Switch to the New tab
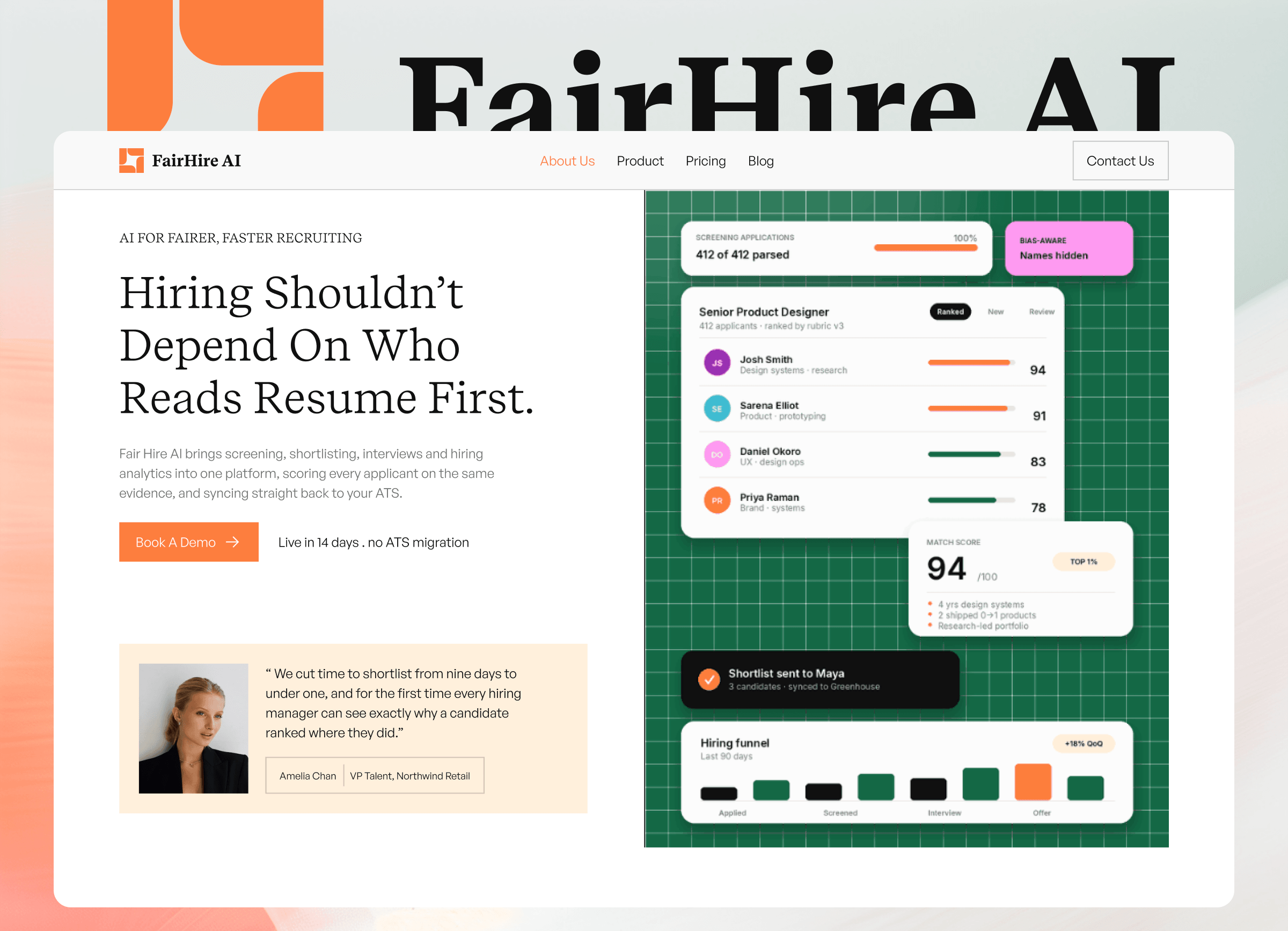This screenshot has height=931, width=1288. pos(995,312)
